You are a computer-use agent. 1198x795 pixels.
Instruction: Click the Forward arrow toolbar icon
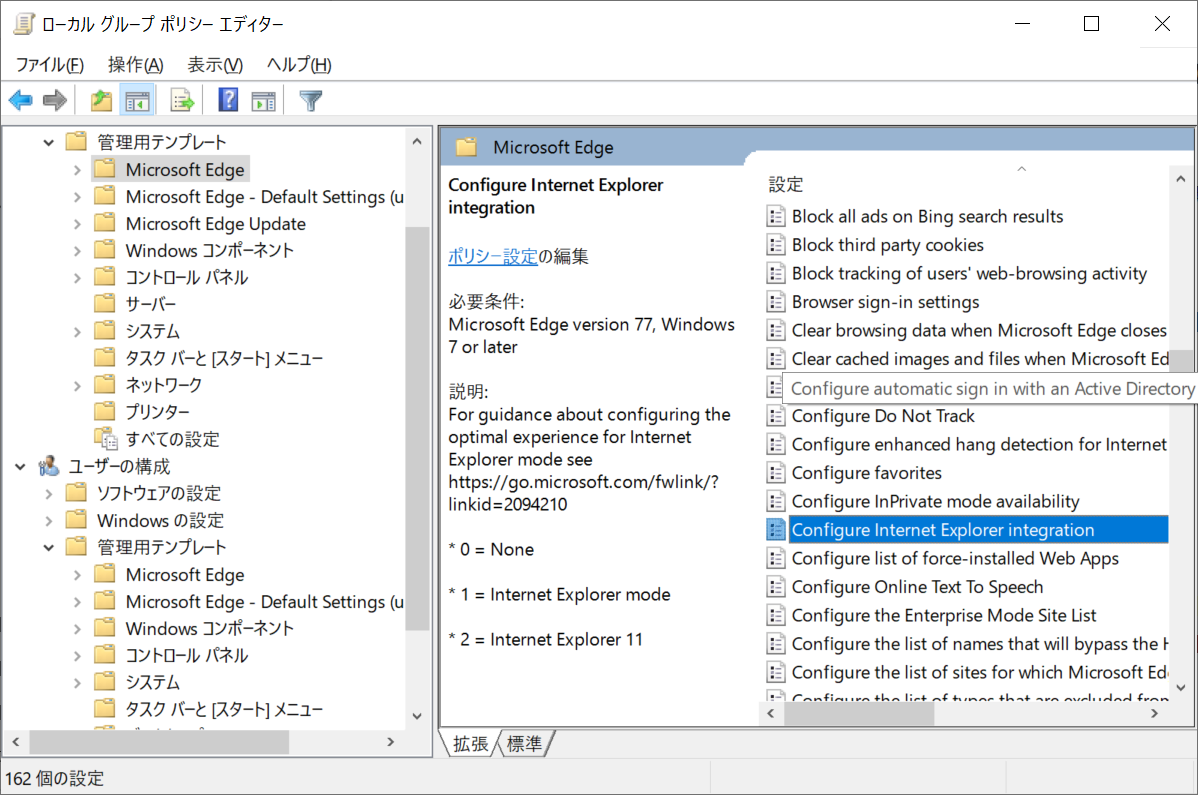pyautogui.click(x=55, y=100)
